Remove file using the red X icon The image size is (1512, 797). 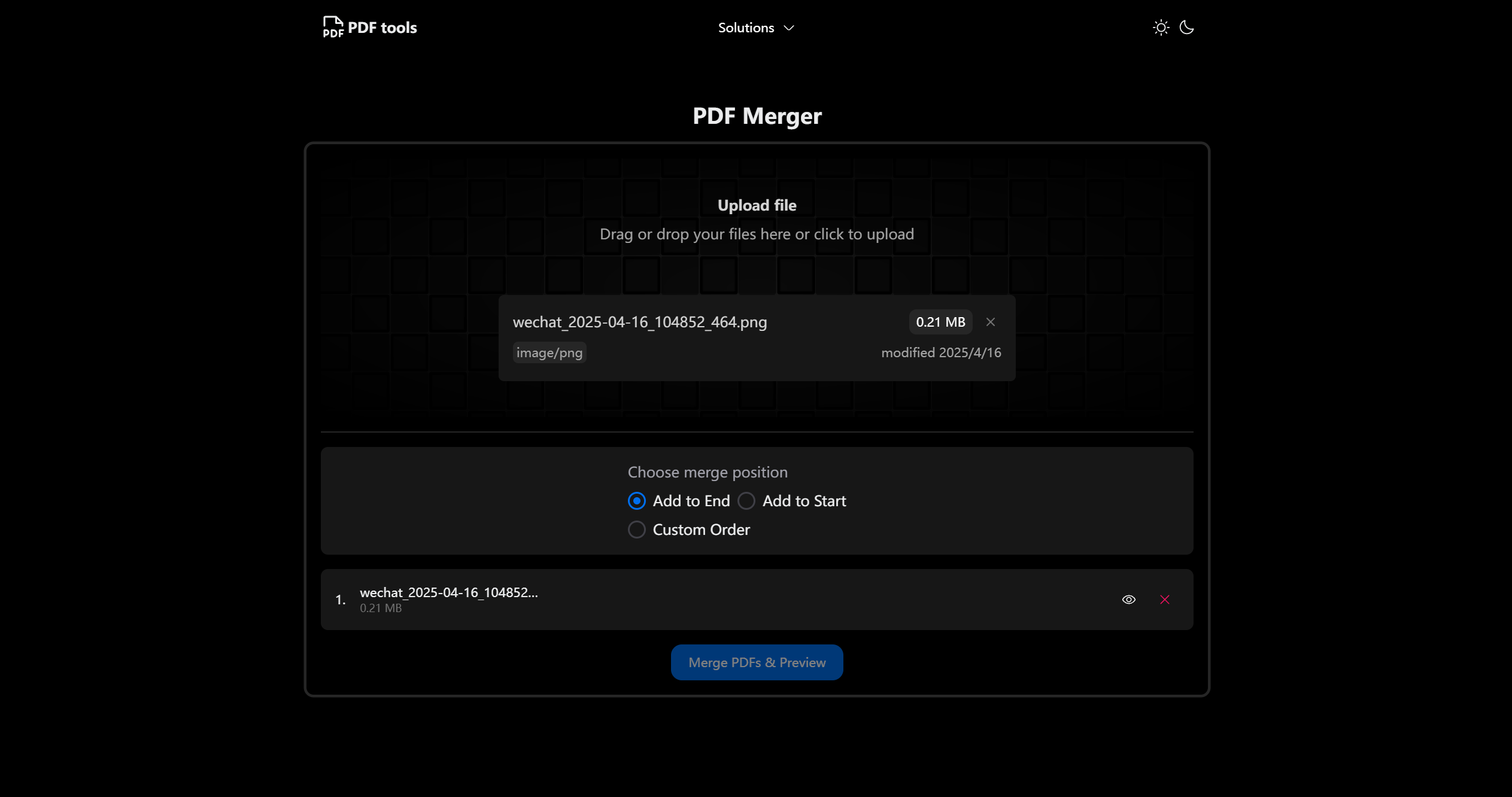1164,599
